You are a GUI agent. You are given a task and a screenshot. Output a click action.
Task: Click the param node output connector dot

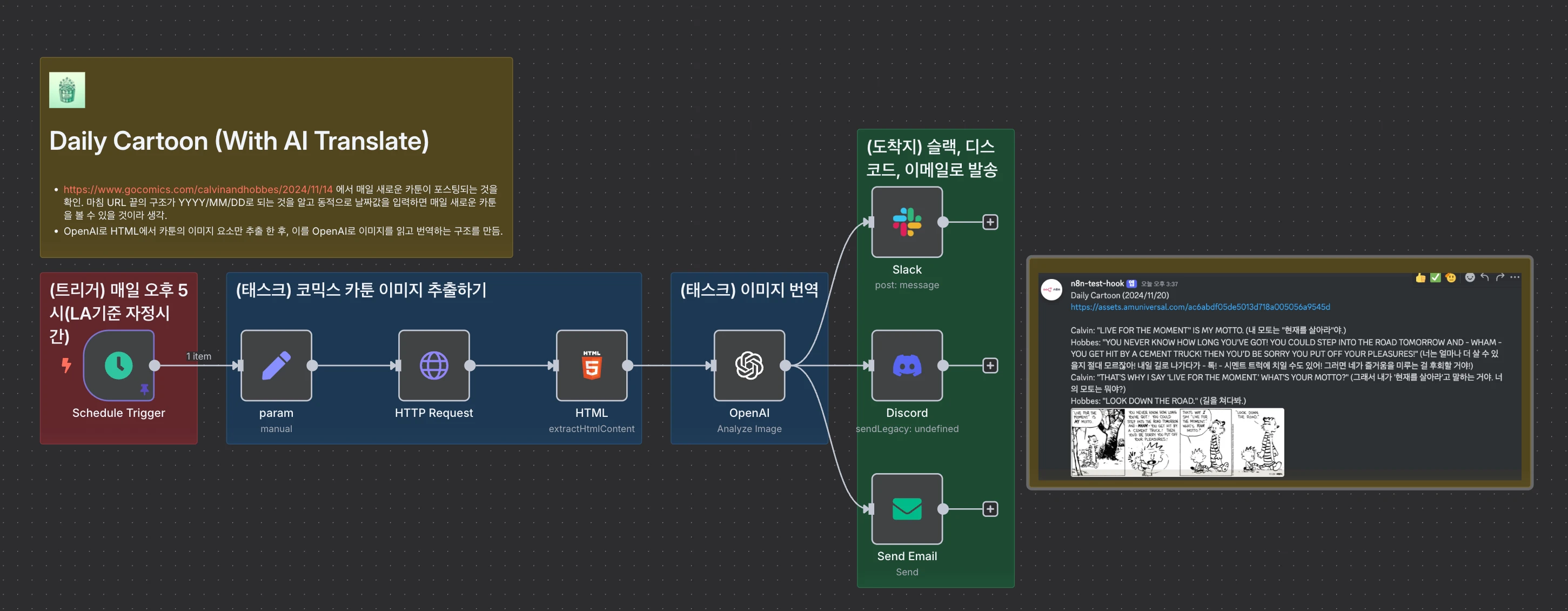312,366
